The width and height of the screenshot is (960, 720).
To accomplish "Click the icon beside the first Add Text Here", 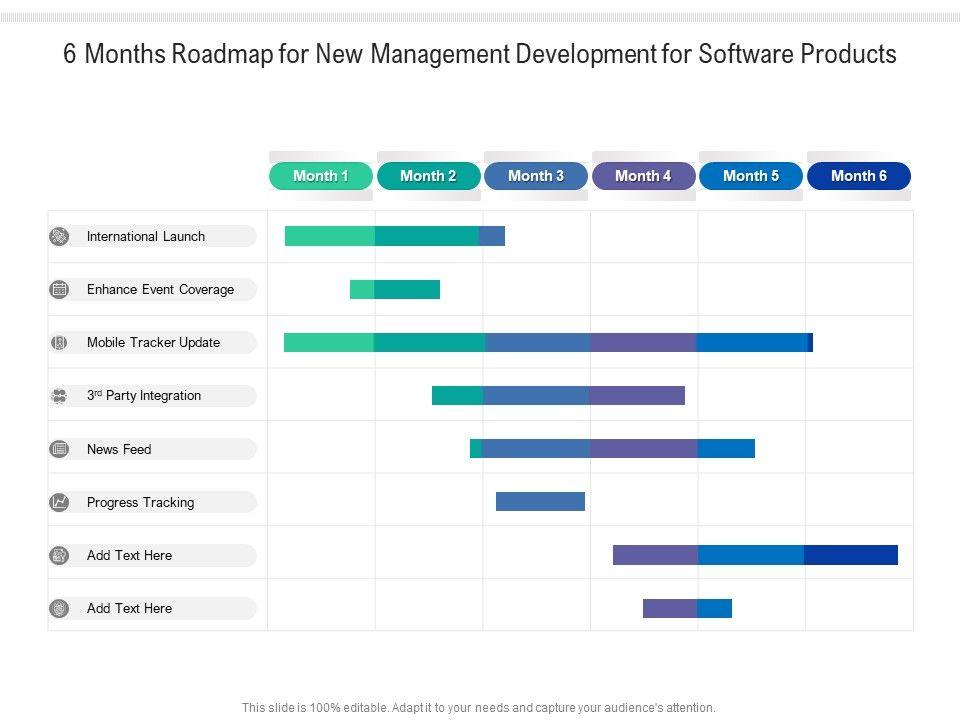I will pos(60,555).
